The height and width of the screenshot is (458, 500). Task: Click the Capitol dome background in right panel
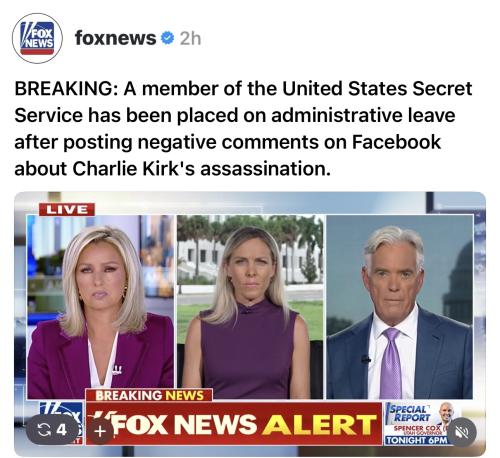point(459,283)
